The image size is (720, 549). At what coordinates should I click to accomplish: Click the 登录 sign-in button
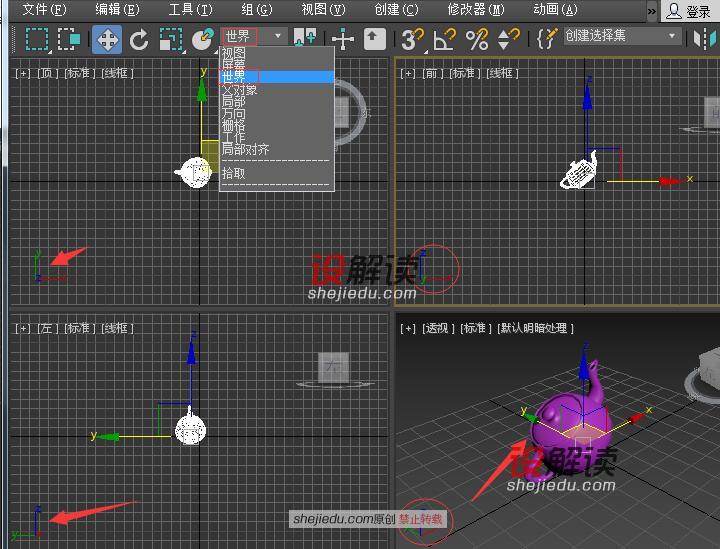[x=689, y=11]
